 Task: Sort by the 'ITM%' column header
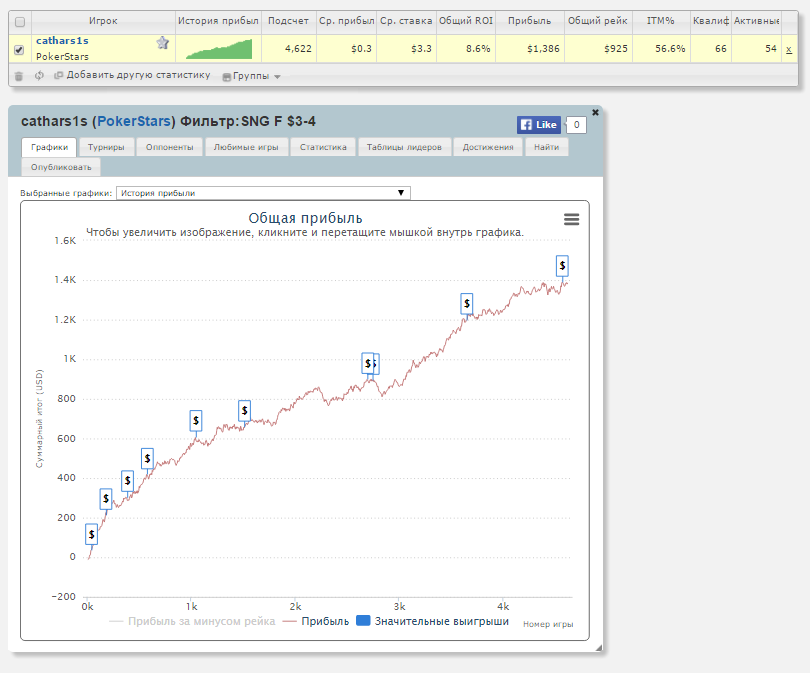(661, 21)
